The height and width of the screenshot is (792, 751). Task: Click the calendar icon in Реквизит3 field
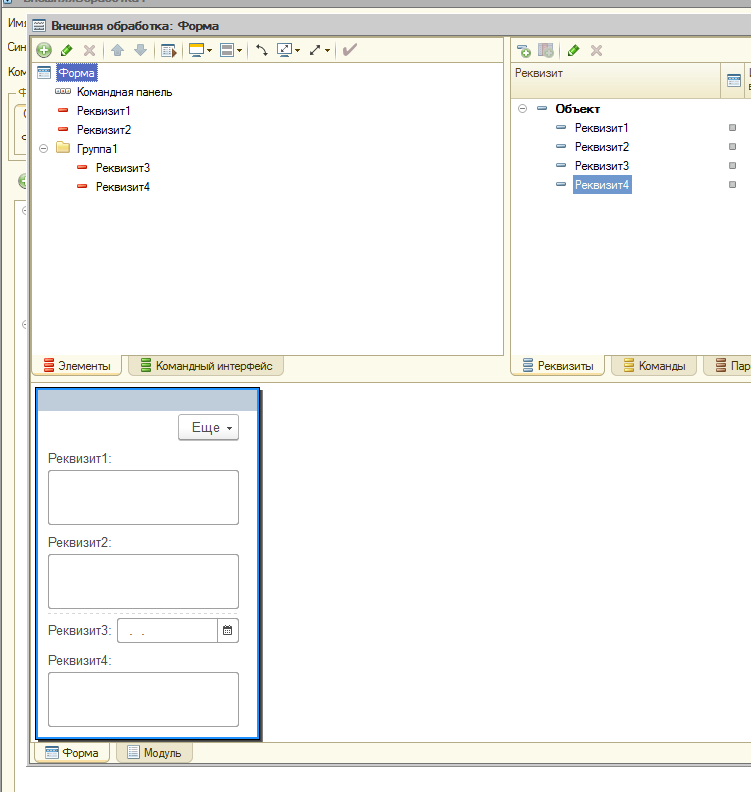point(228,630)
